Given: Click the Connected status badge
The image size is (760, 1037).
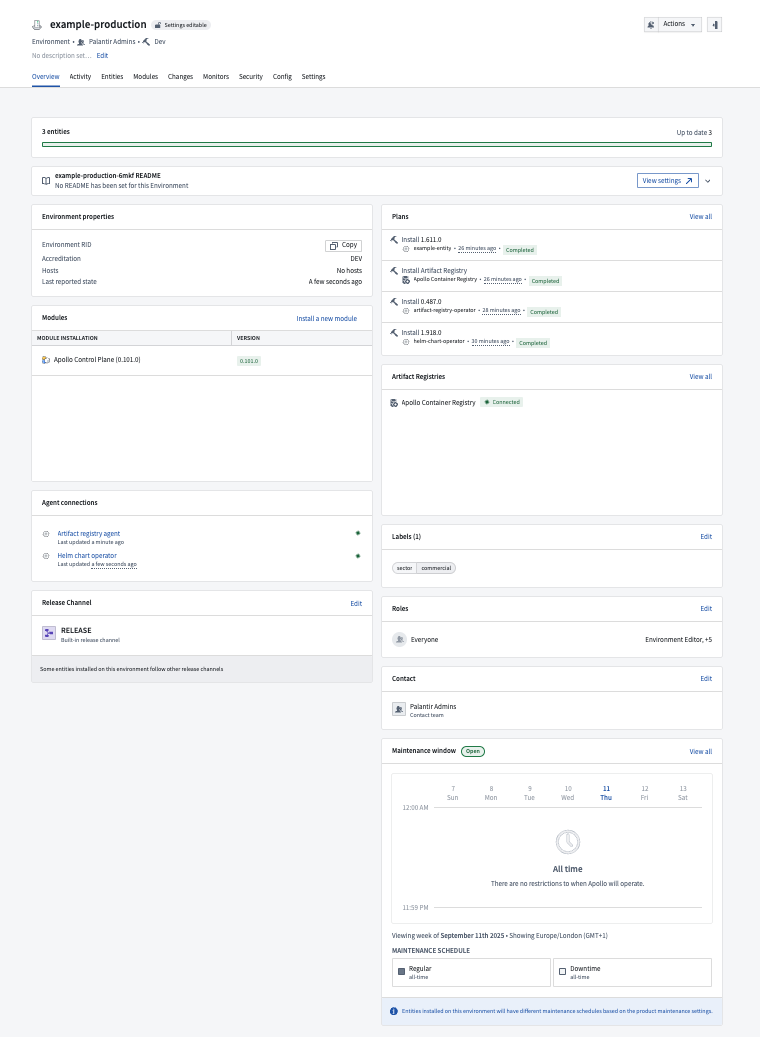Looking at the screenshot, I should click(x=501, y=402).
